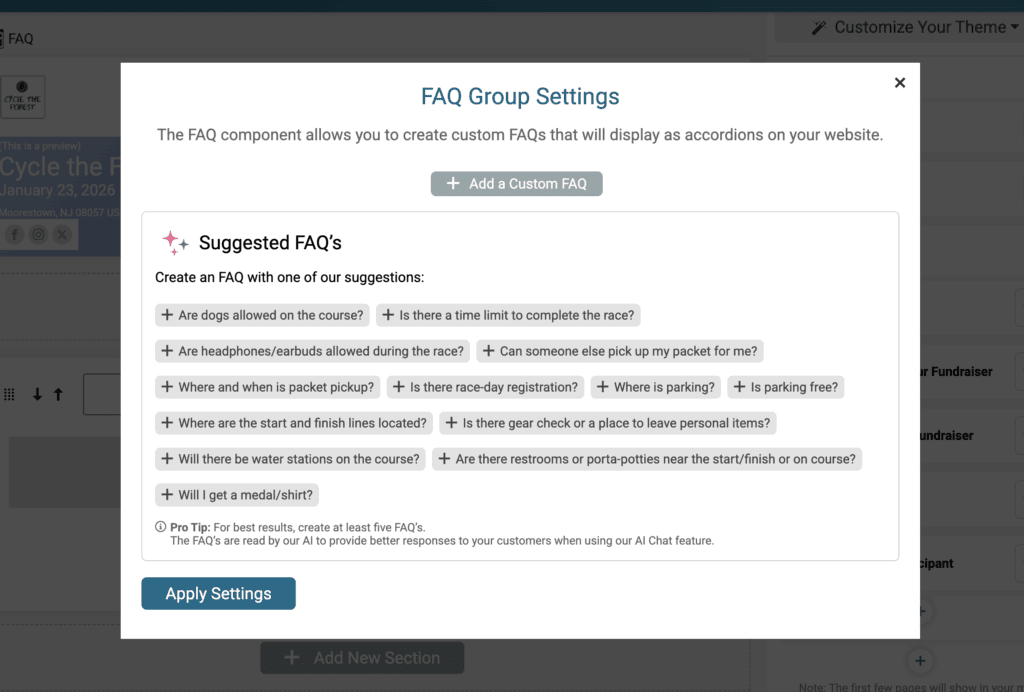This screenshot has height=692, width=1024.
Task: Click the Apply Settings button
Action: click(x=218, y=593)
